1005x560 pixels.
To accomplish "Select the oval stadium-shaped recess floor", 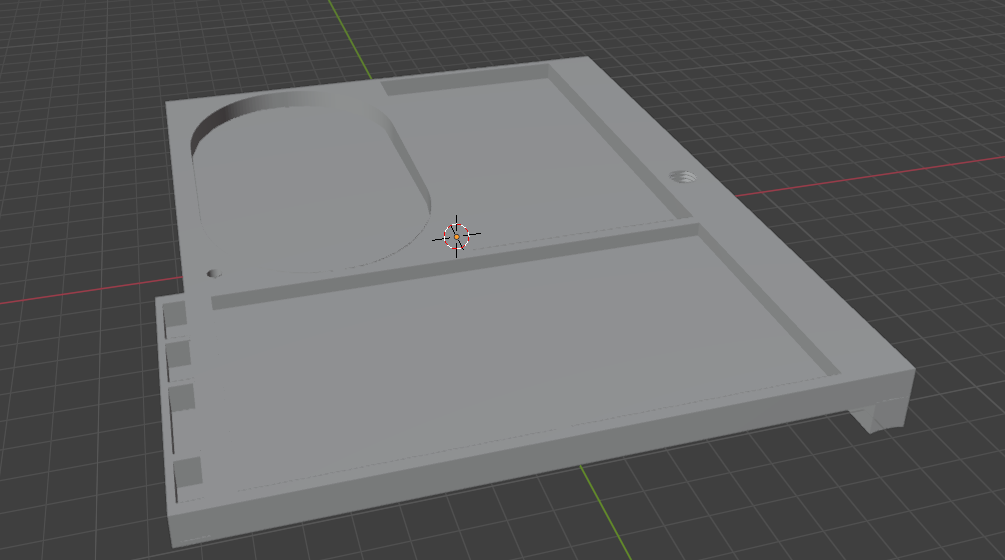I will pos(314,192).
